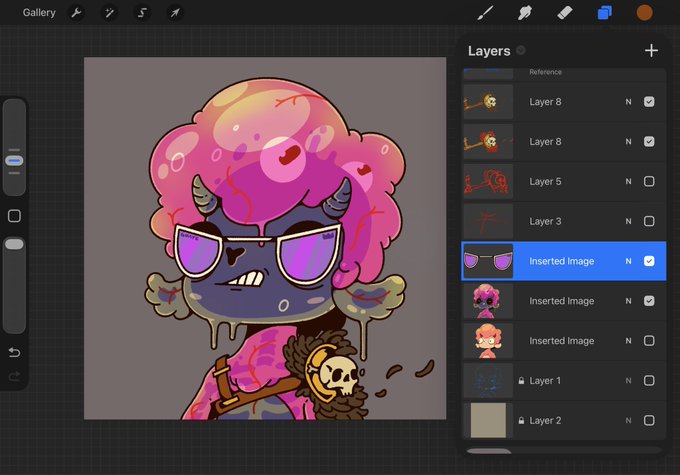The image size is (680, 475).
Task: Open the Actions wrench menu
Action: coord(76,13)
